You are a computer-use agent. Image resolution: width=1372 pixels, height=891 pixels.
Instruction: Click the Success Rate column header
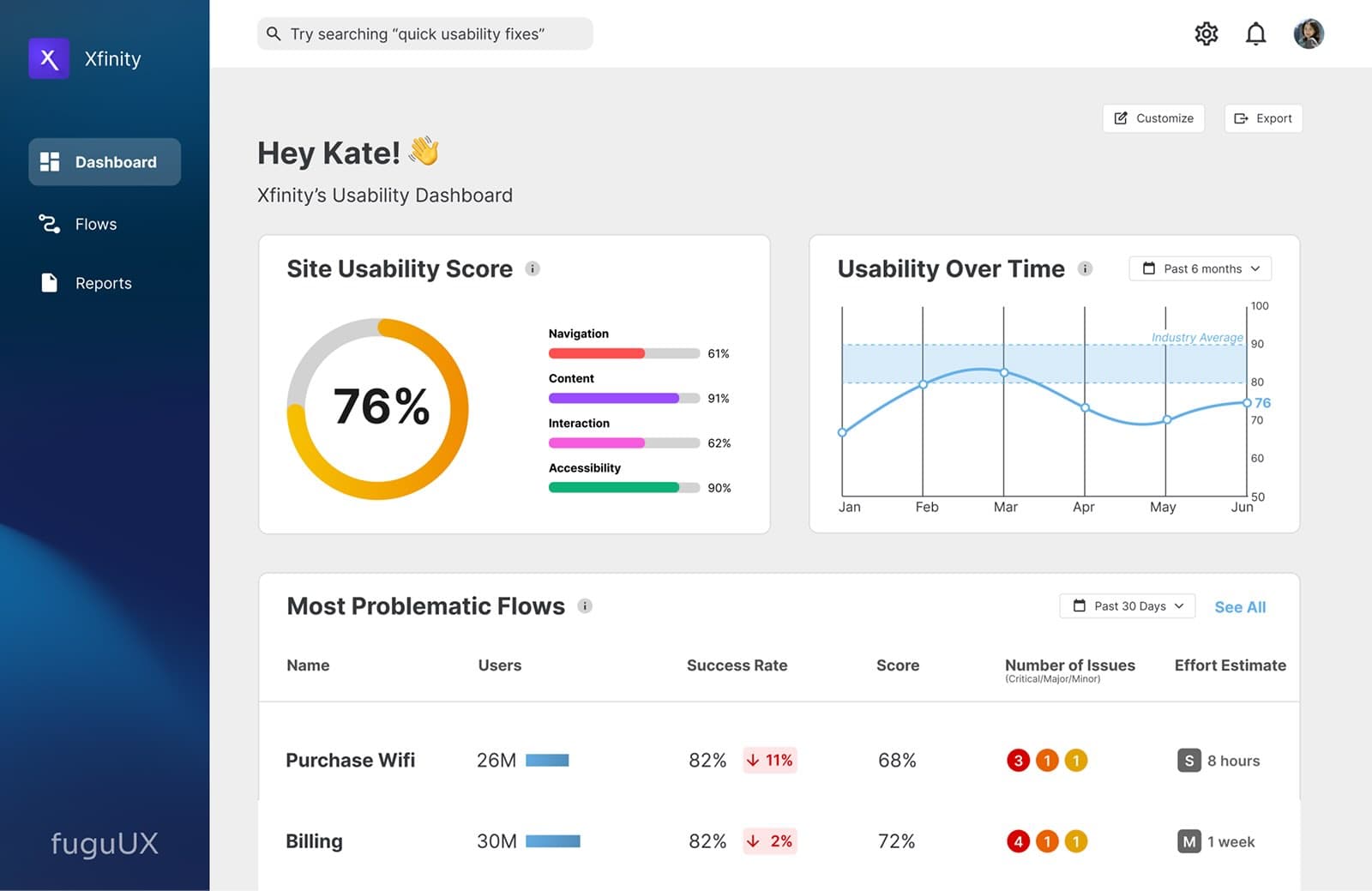[x=737, y=665]
